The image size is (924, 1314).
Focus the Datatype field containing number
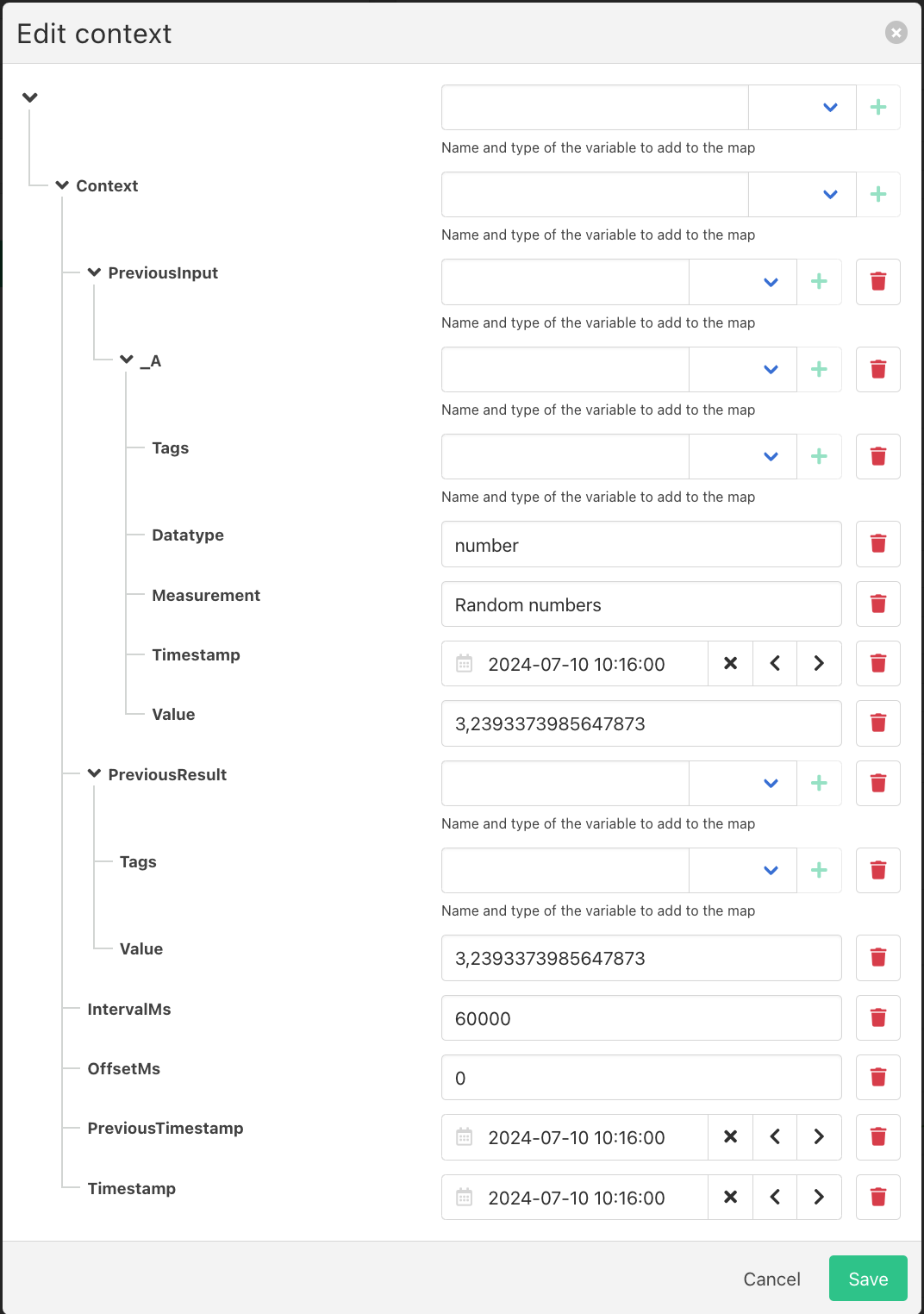[641, 544]
